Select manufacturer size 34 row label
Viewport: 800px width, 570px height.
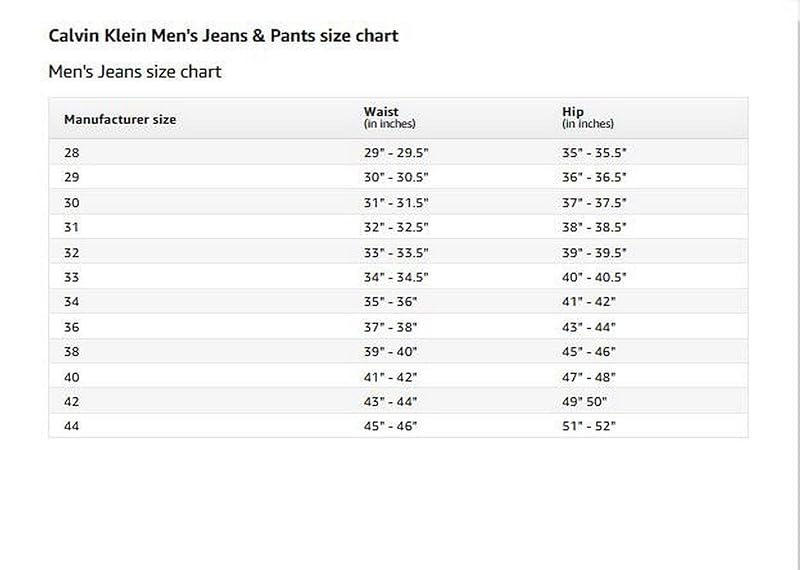coord(71,302)
